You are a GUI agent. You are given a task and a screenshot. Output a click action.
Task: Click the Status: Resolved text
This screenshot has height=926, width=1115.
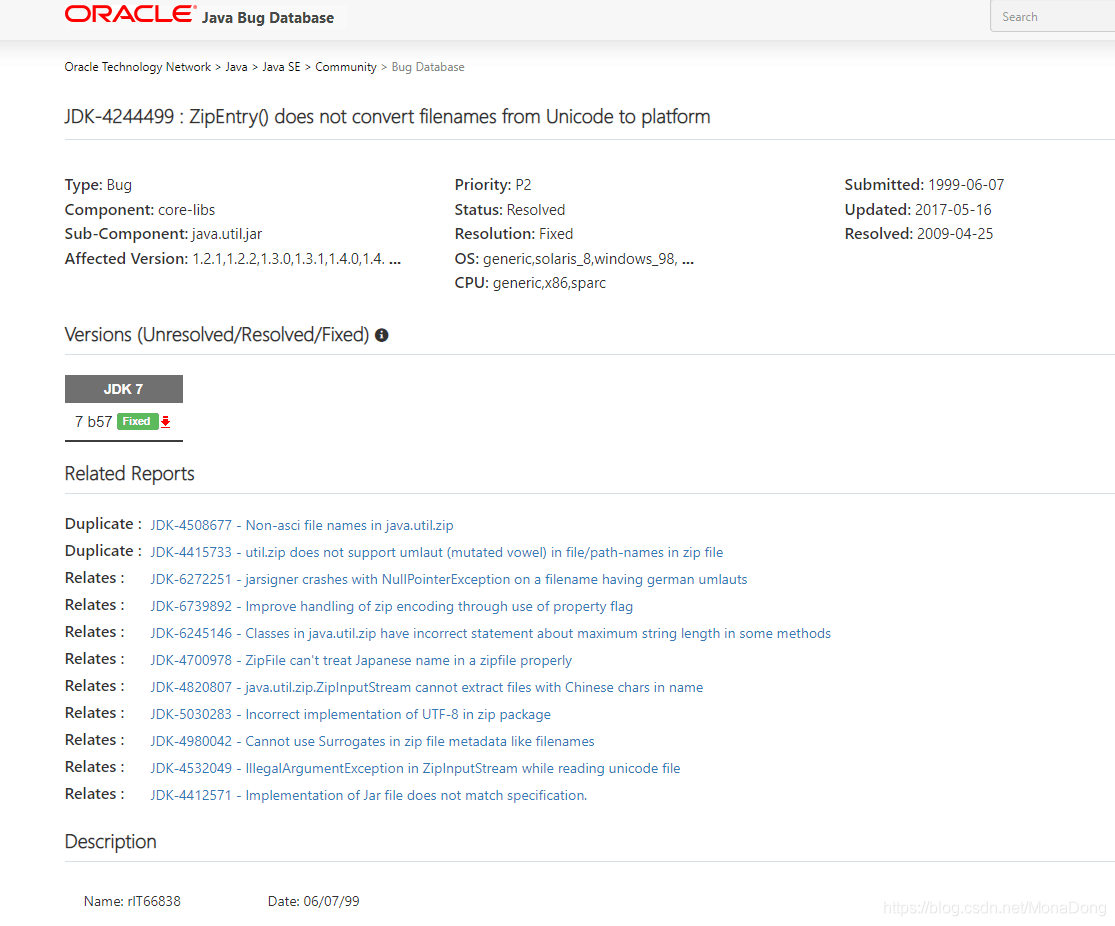pyautogui.click(x=510, y=210)
